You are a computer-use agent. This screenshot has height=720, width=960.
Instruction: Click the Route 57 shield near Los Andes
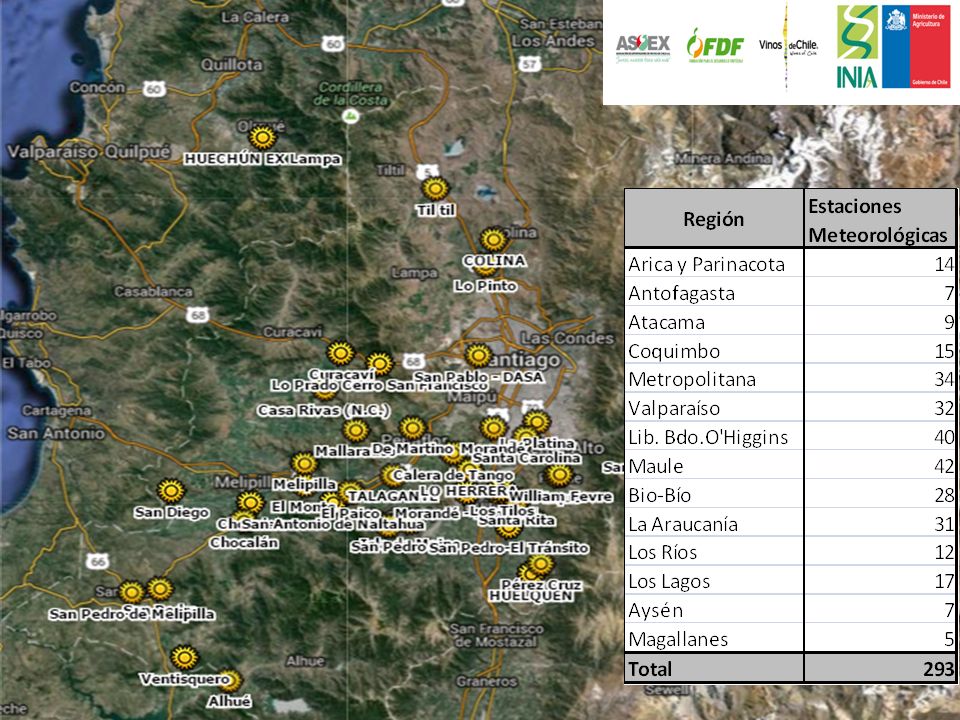pos(530,63)
